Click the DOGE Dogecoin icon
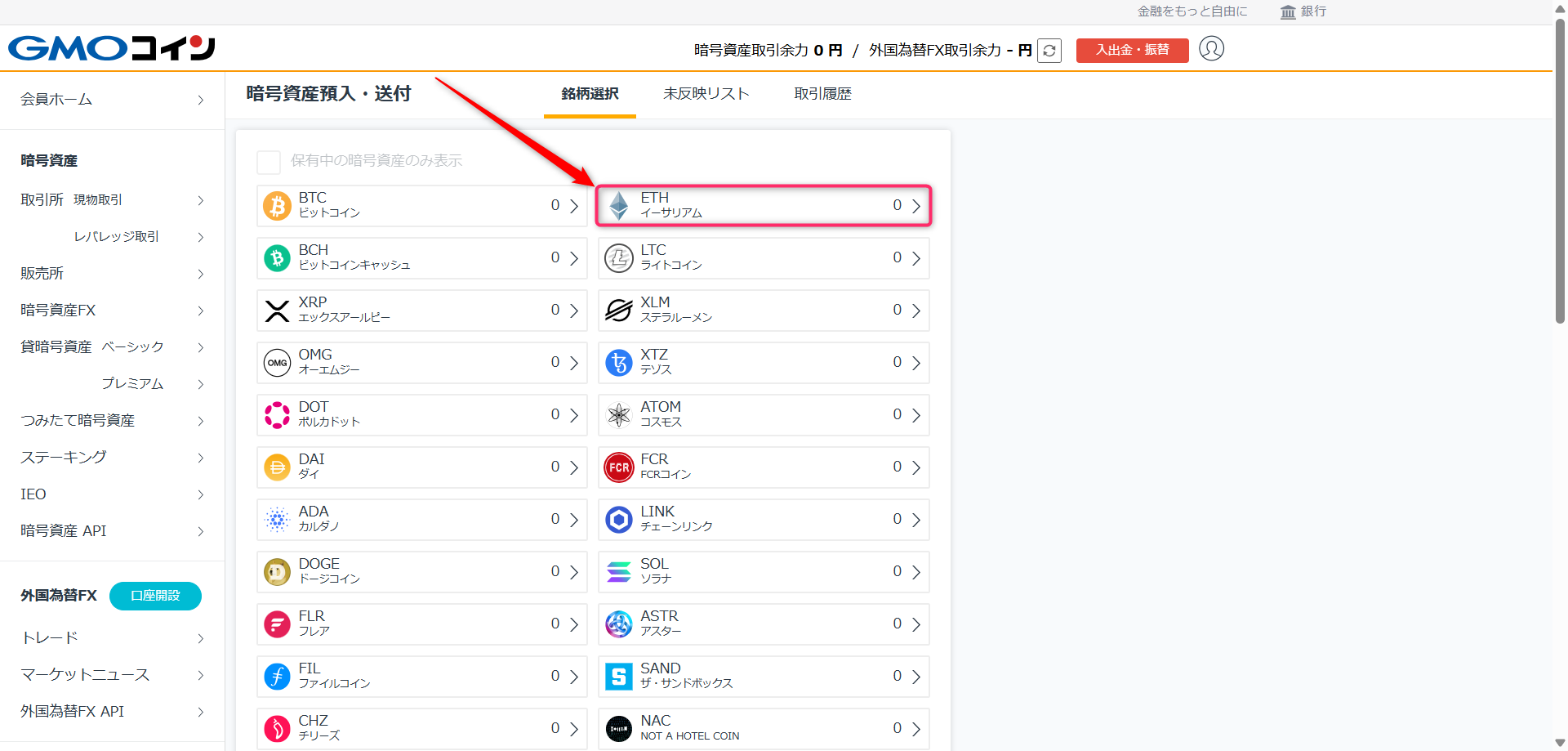 click(278, 572)
